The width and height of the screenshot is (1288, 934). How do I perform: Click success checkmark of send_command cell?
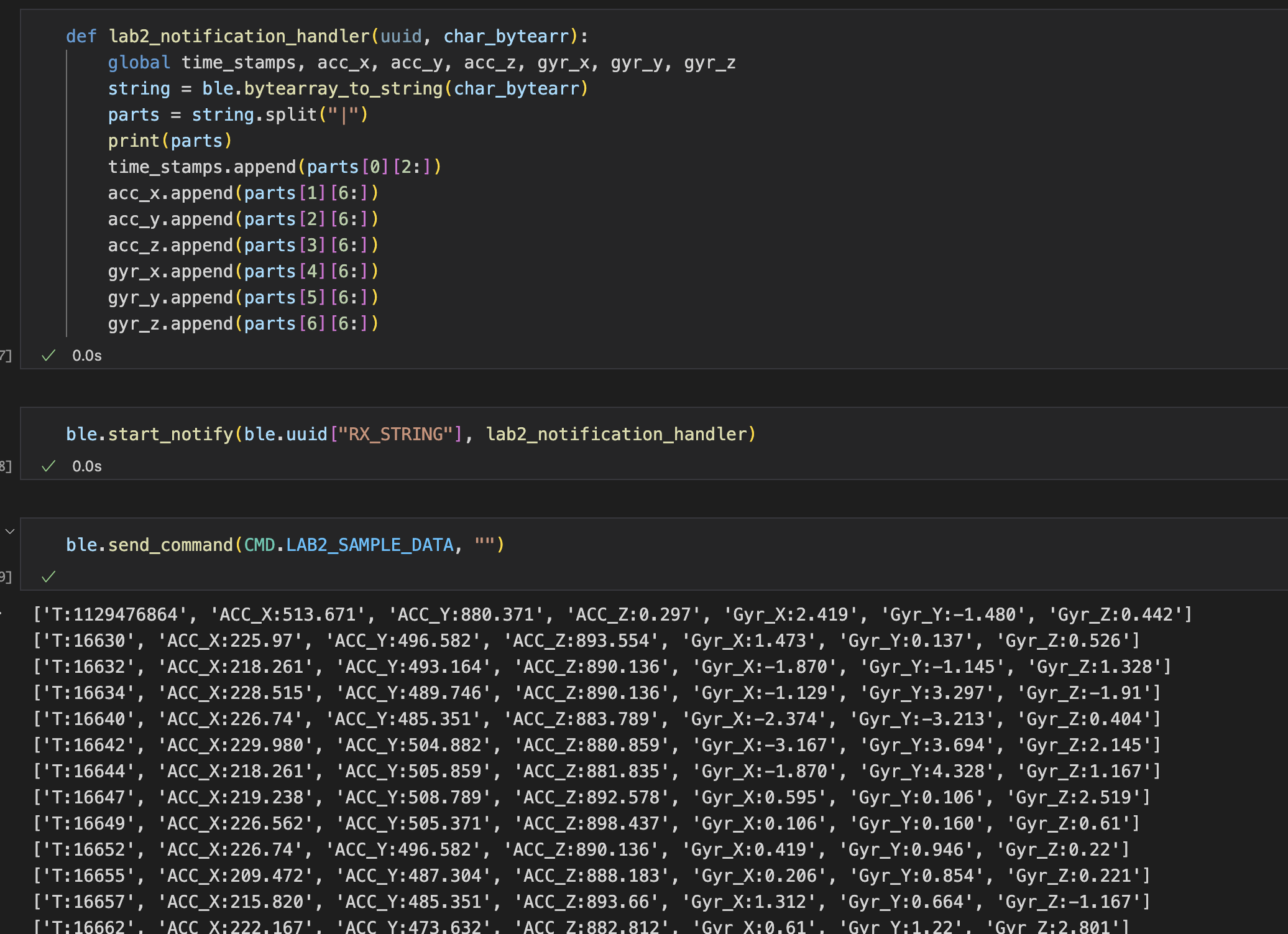[48, 577]
